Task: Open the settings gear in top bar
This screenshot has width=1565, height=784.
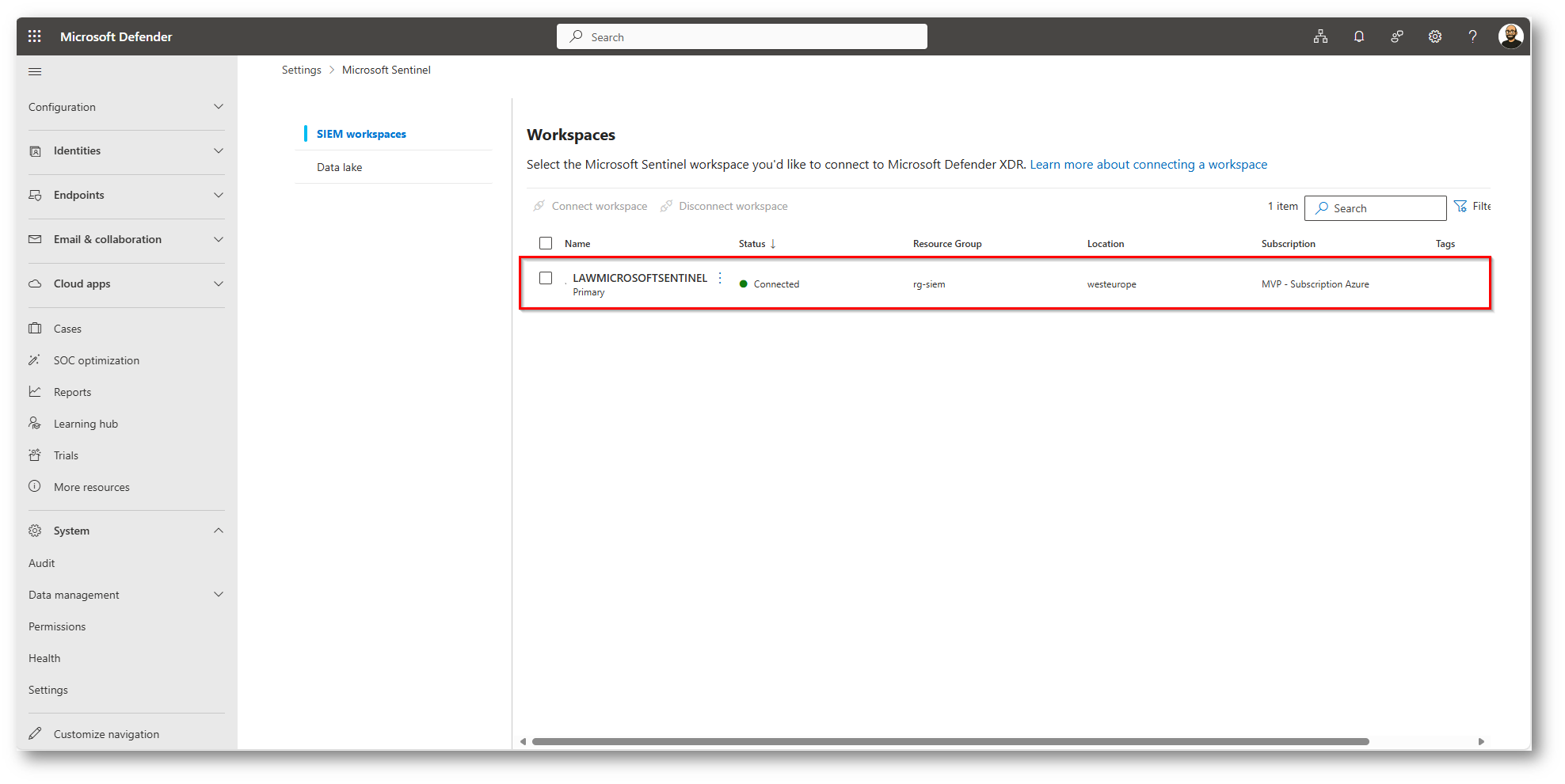Action: tap(1434, 36)
